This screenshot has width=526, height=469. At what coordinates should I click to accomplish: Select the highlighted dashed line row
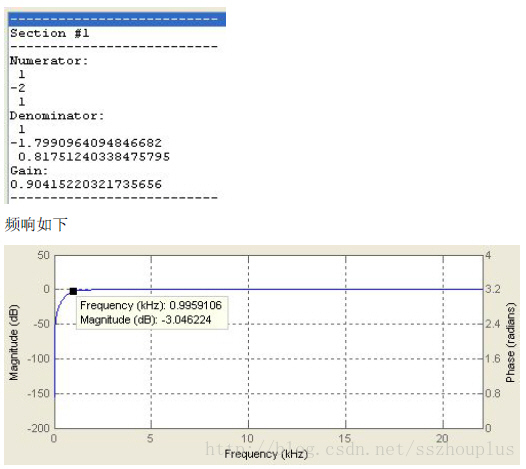[117, 19]
